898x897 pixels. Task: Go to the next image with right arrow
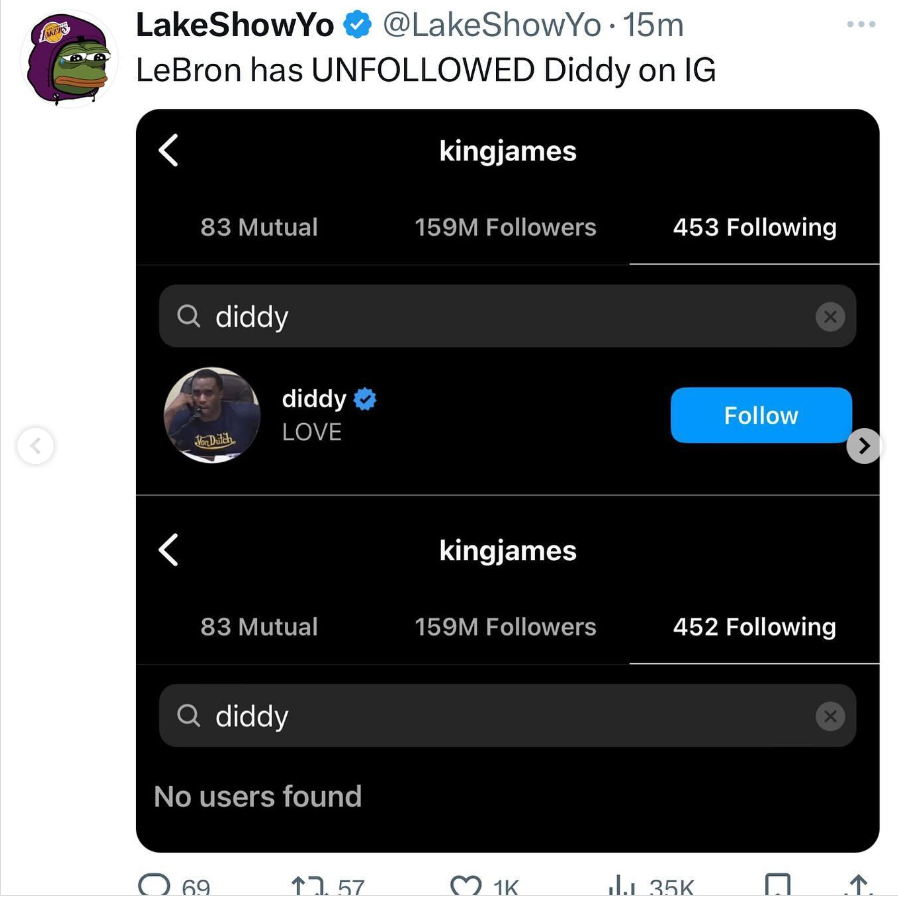tap(864, 444)
